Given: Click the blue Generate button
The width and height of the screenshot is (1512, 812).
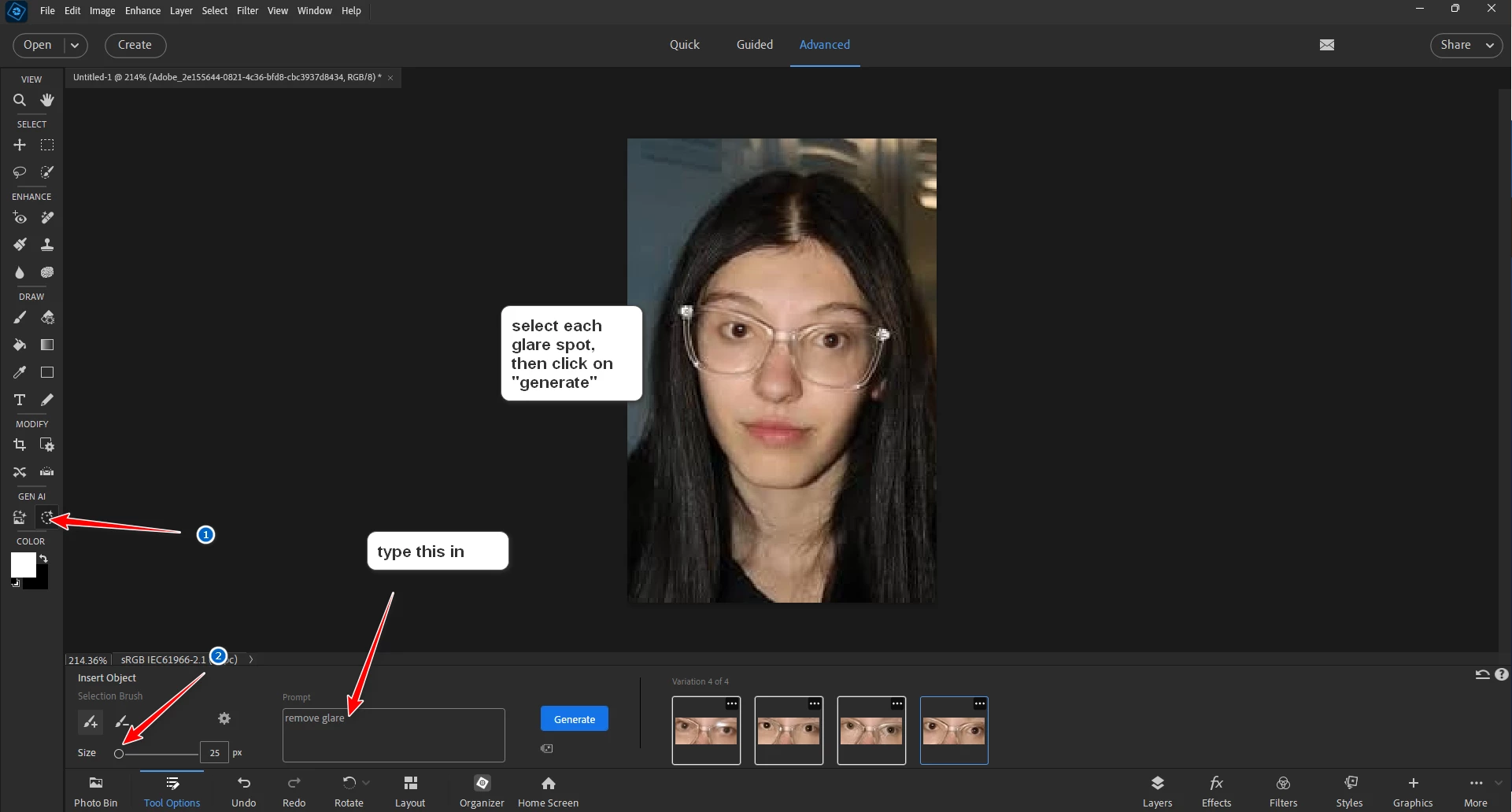Looking at the screenshot, I should (x=574, y=719).
